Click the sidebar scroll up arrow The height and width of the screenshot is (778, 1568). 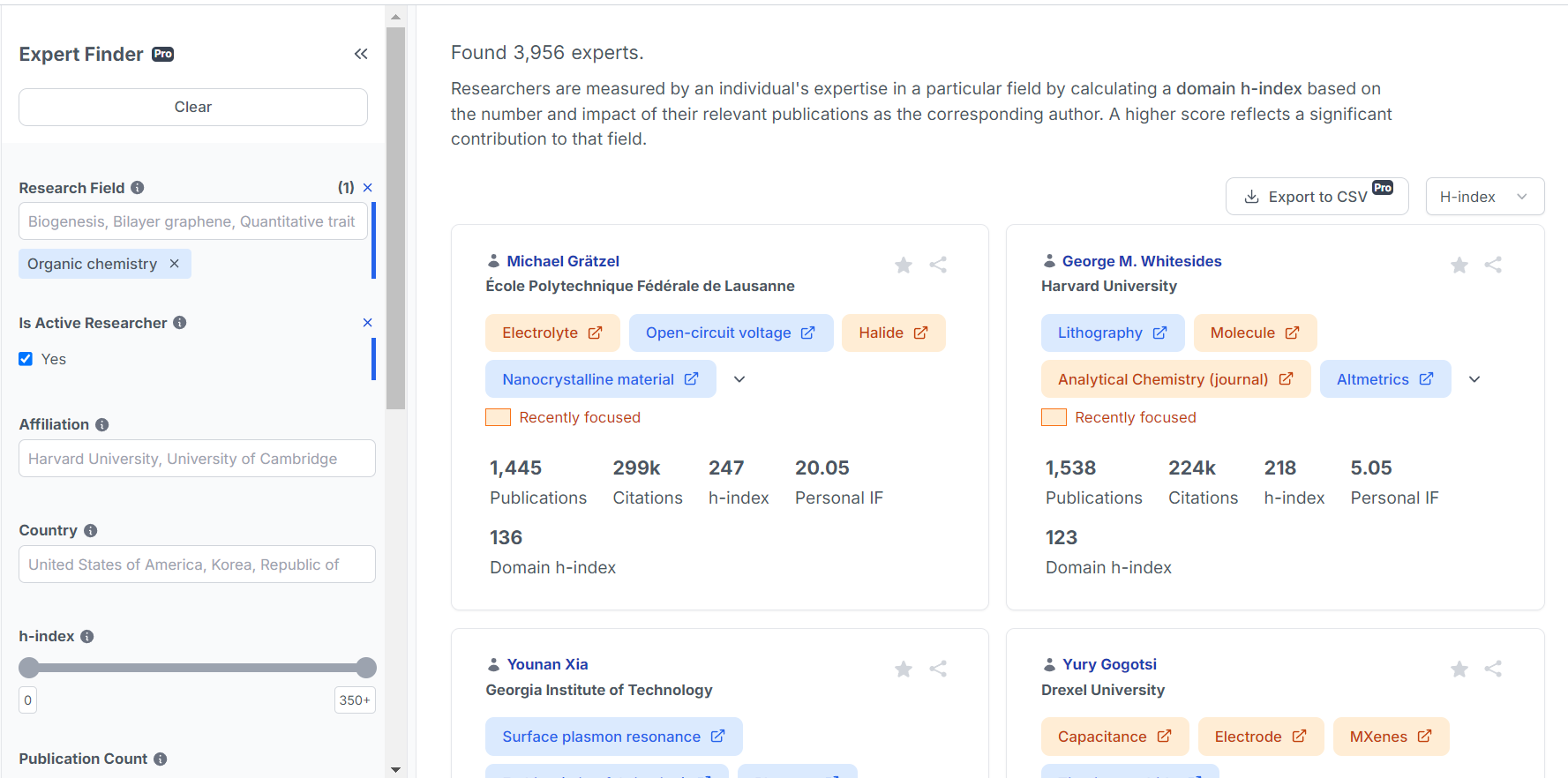396,16
